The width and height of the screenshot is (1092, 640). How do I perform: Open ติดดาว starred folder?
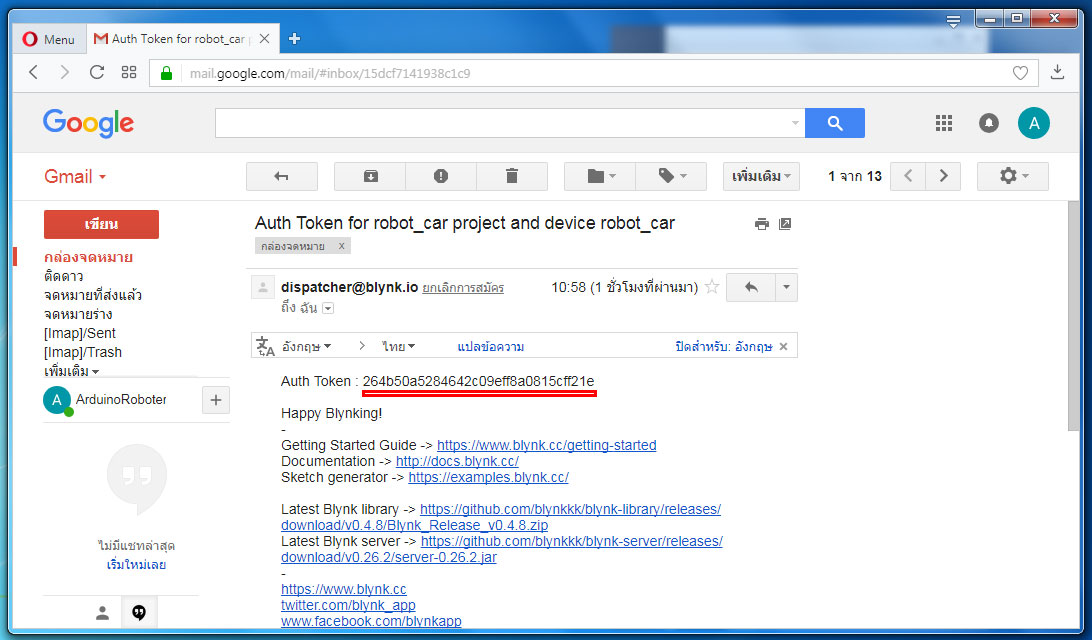(63, 276)
